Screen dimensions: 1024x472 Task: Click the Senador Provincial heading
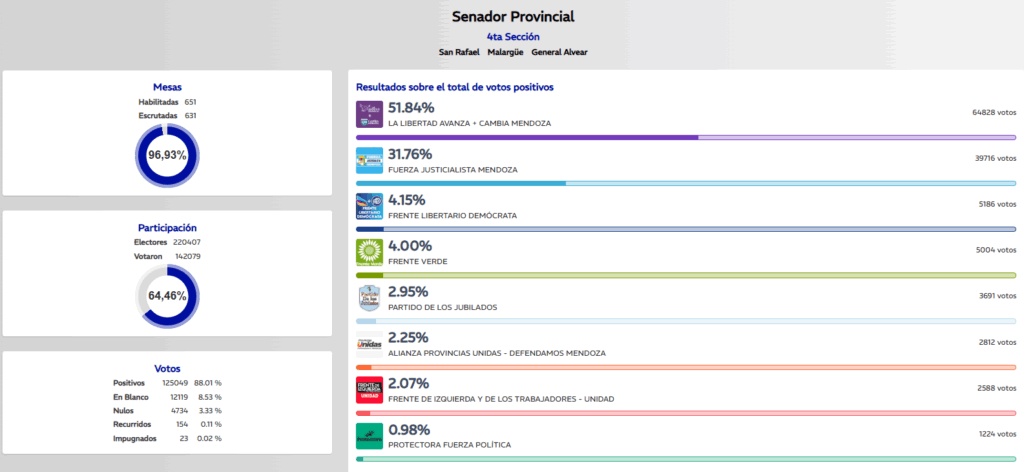(513, 16)
